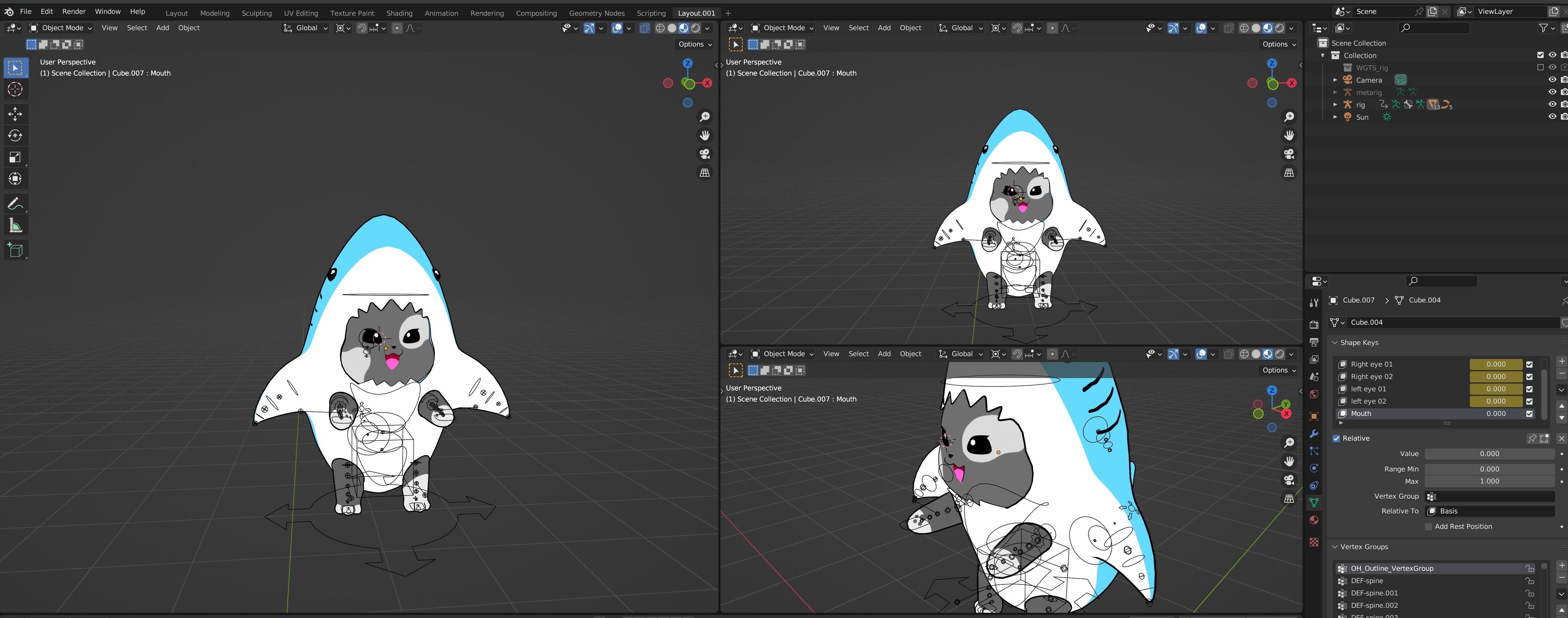The image size is (1568, 618).
Task: Select the Scale tool in left toolbar
Action: click(15, 158)
